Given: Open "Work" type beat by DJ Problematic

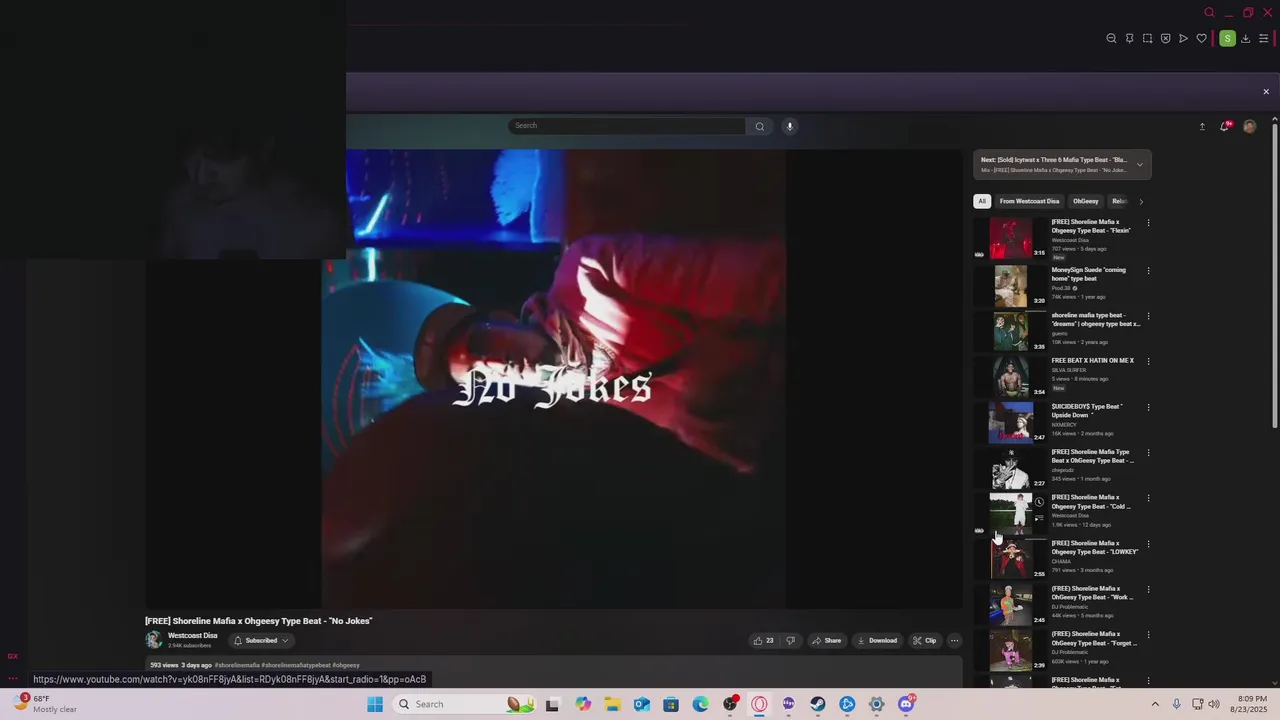Looking at the screenshot, I should [x=1011, y=604].
